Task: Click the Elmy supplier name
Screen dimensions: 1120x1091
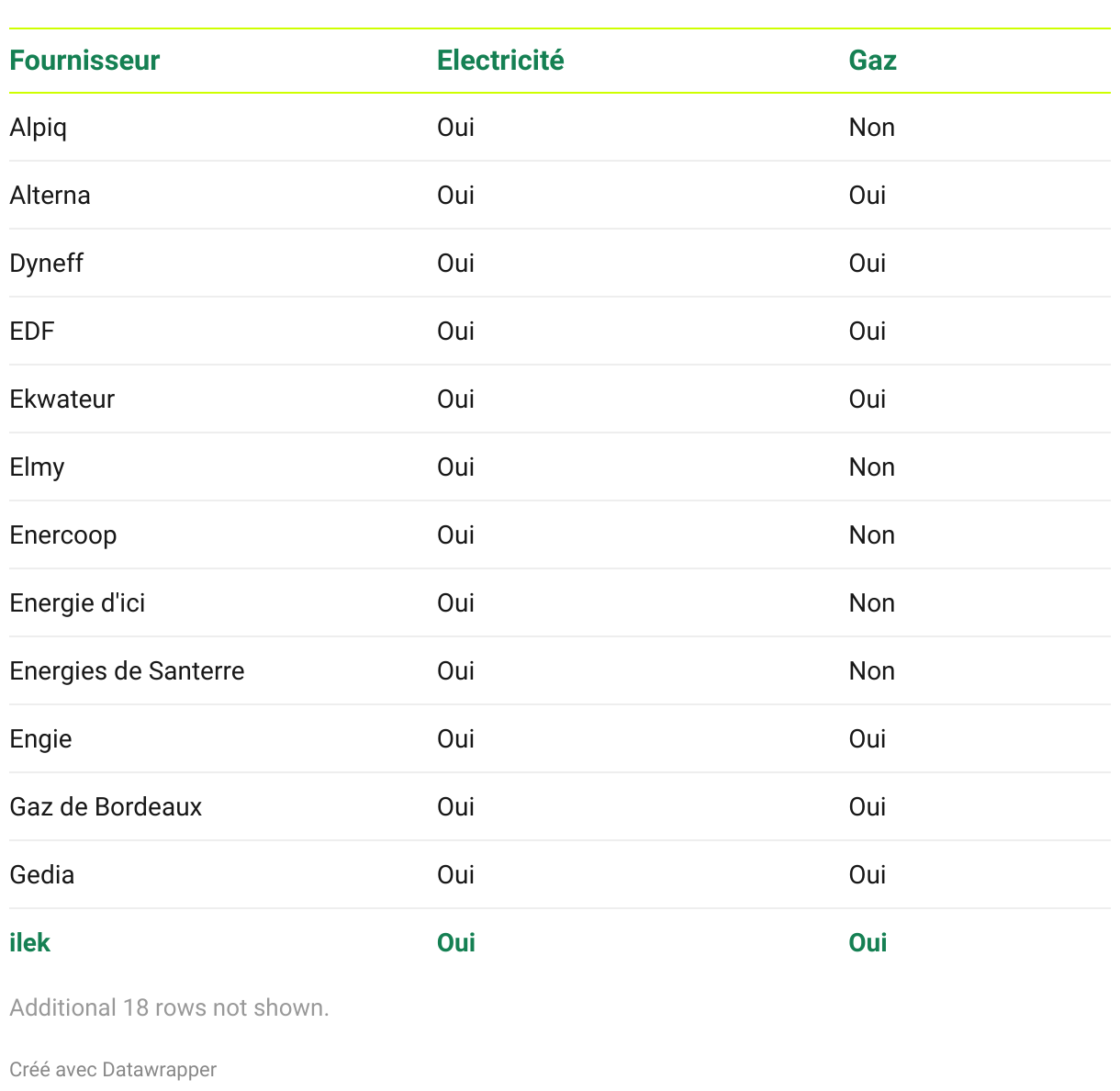Action: pos(37,467)
